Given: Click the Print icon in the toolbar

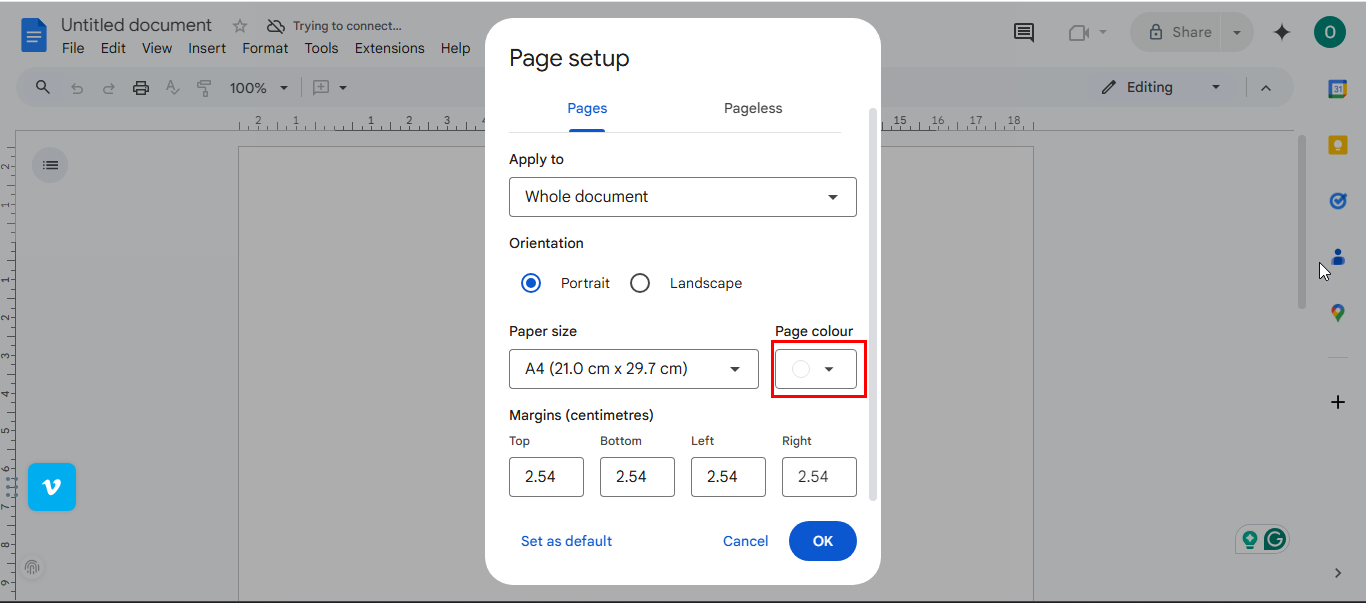Looking at the screenshot, I should [x=140, y=87].
